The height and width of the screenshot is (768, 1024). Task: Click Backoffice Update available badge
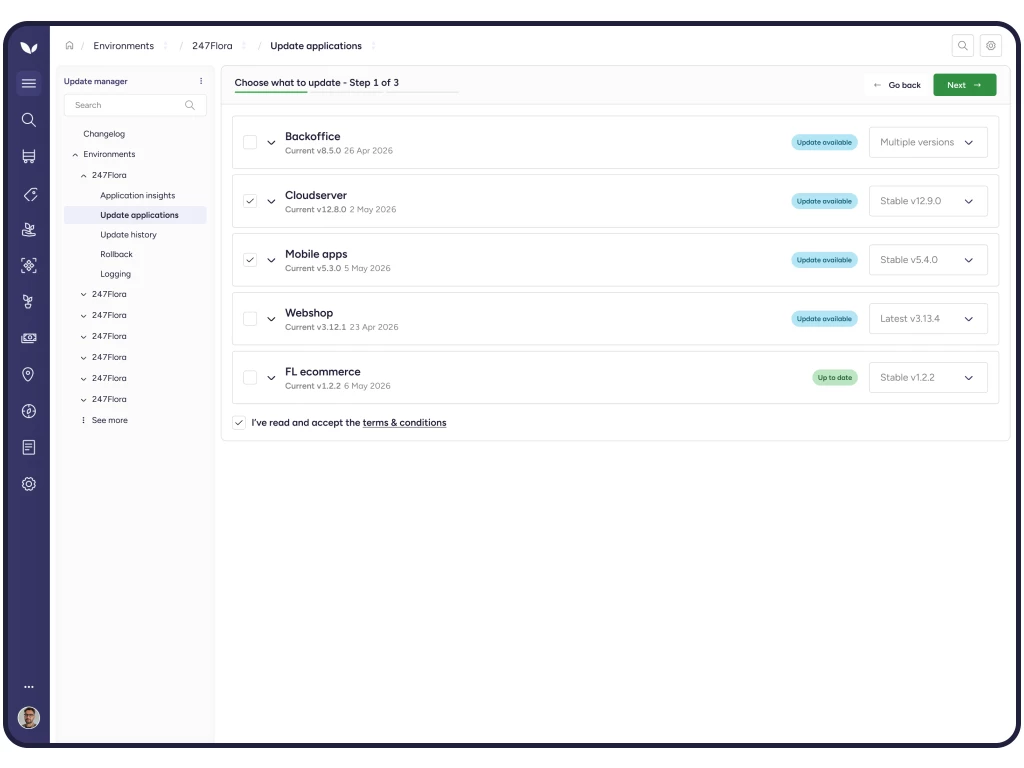click(824, 142)
